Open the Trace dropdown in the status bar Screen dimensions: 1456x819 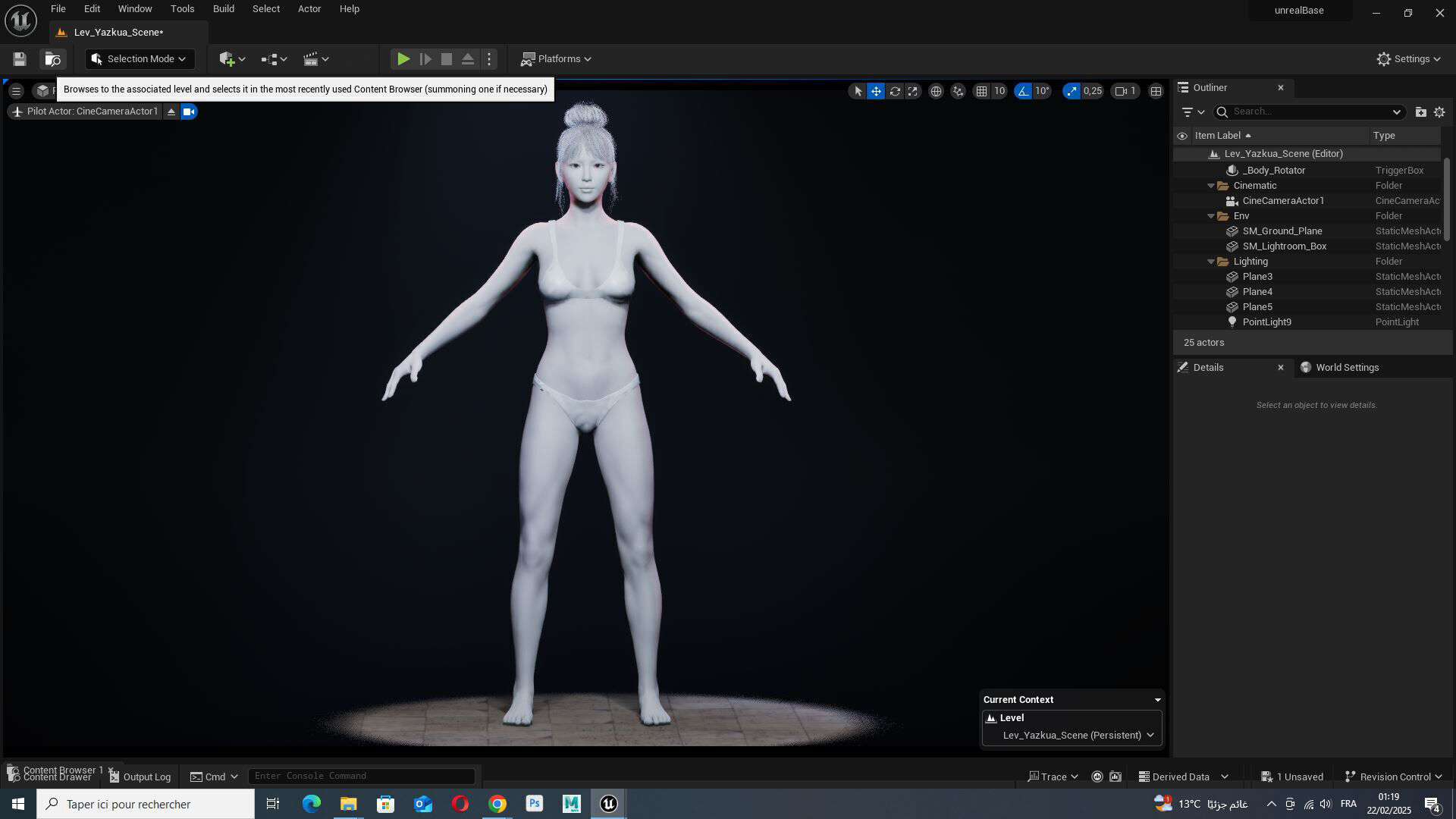point(1053,777)
